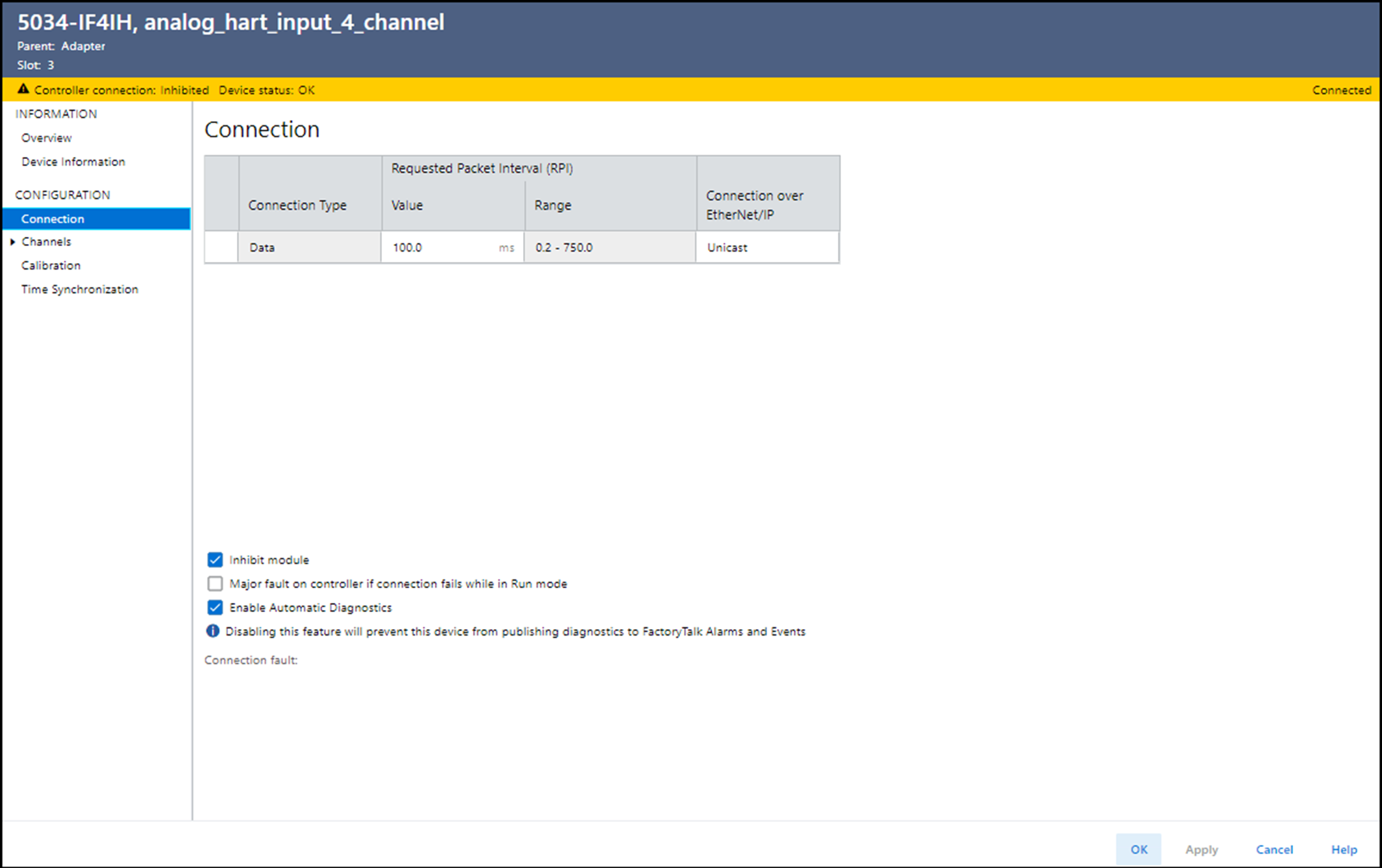Click the blue info icon near diagnostics note
Image resolution: width=1382 pixels, height=868 pixels.
pyautogui.click(x=213, y=631)
